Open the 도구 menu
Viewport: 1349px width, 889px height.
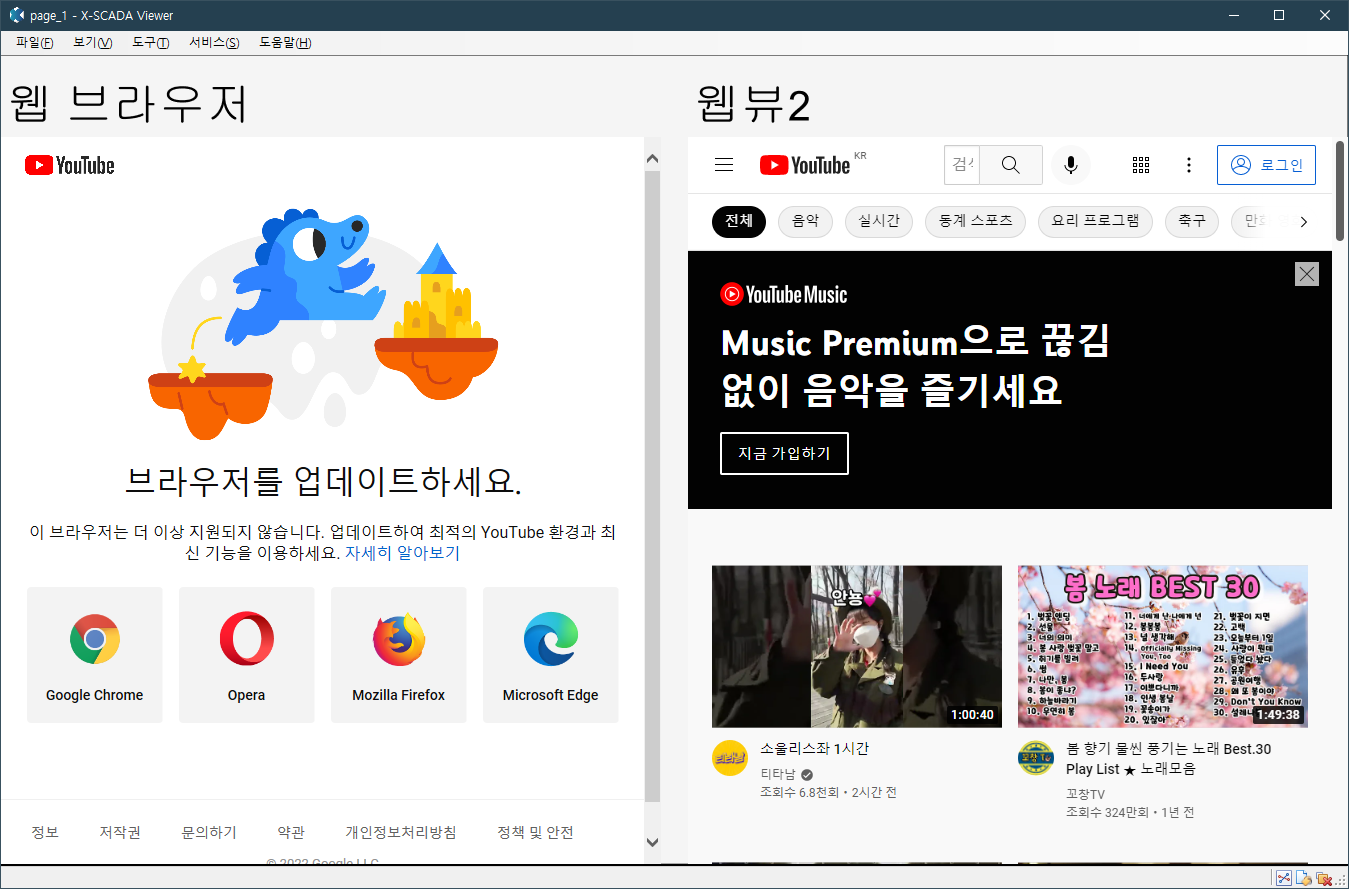(x=150, y=42)
